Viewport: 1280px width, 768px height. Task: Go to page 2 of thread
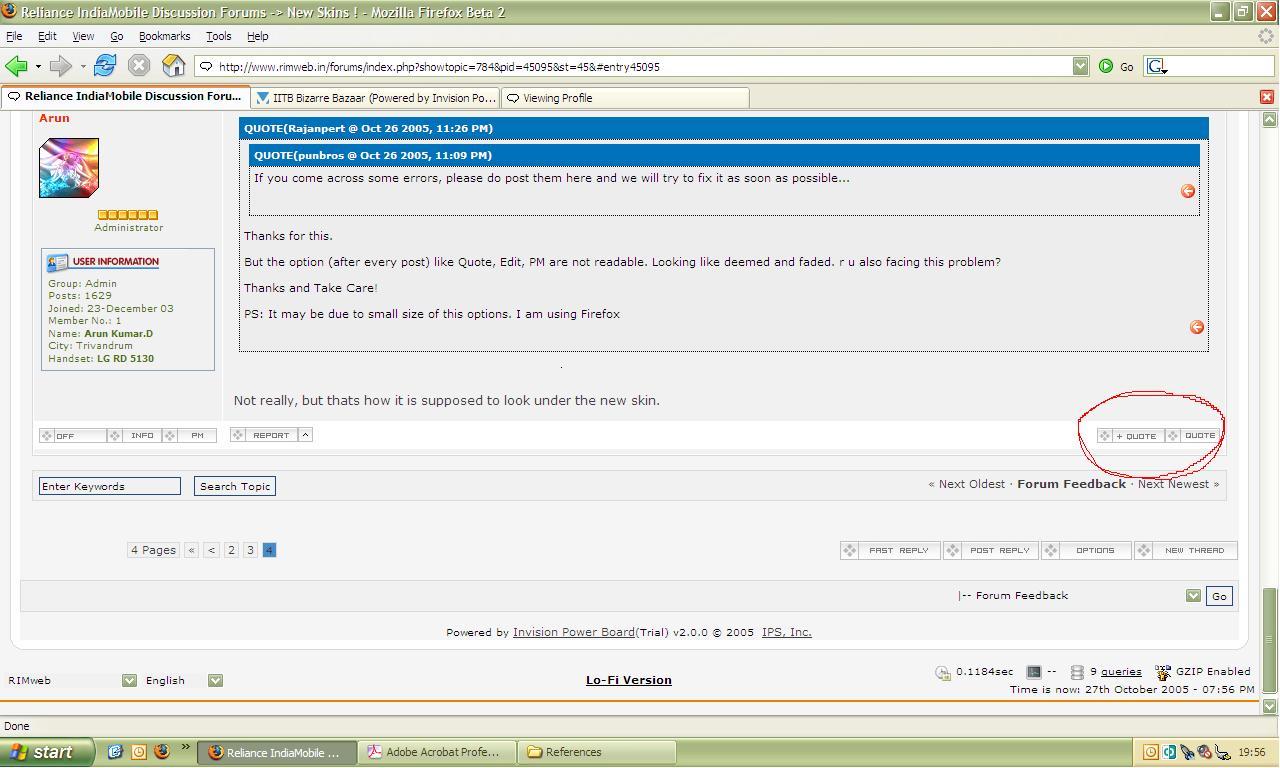231,550
